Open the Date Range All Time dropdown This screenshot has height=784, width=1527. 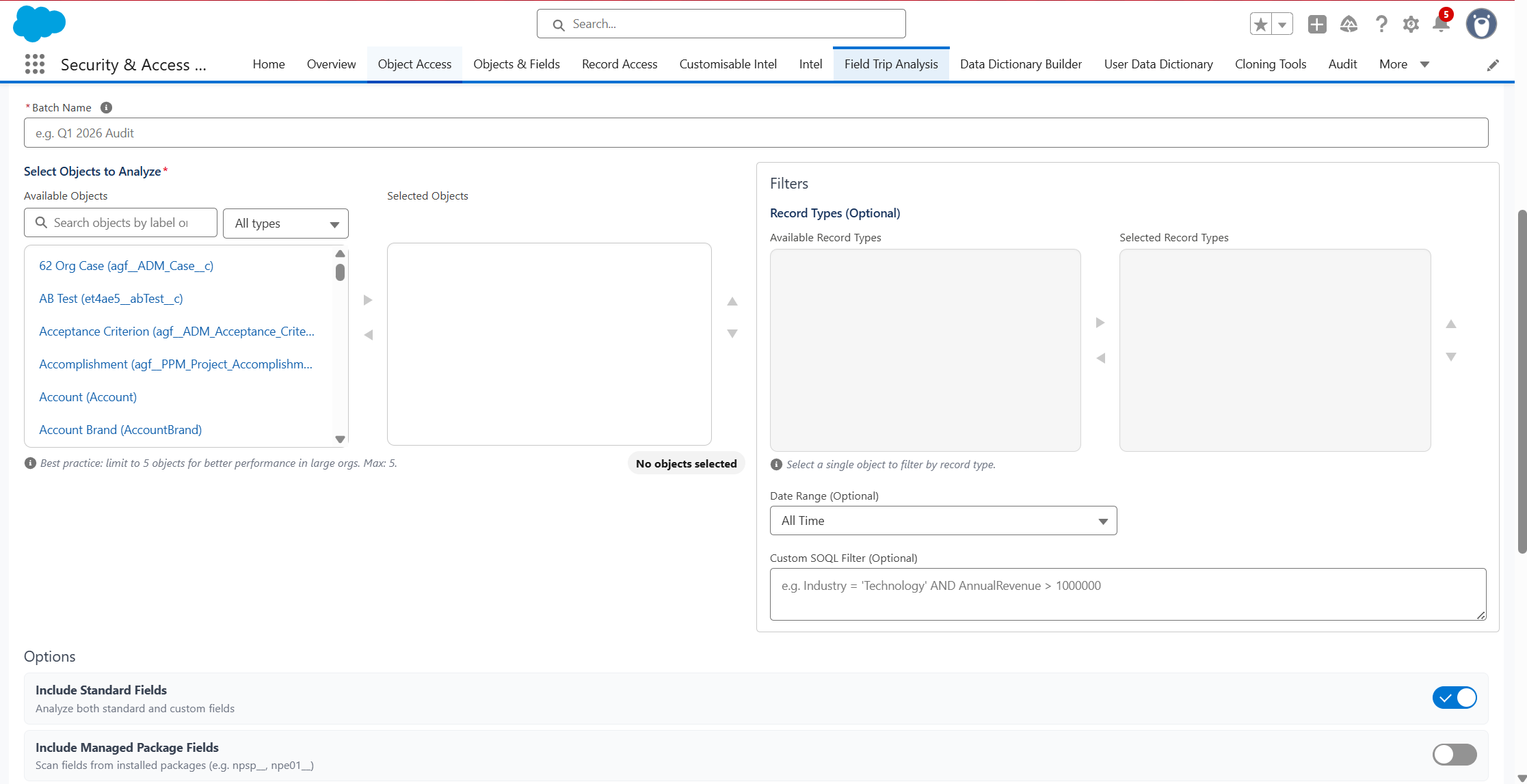click(944, 521)
